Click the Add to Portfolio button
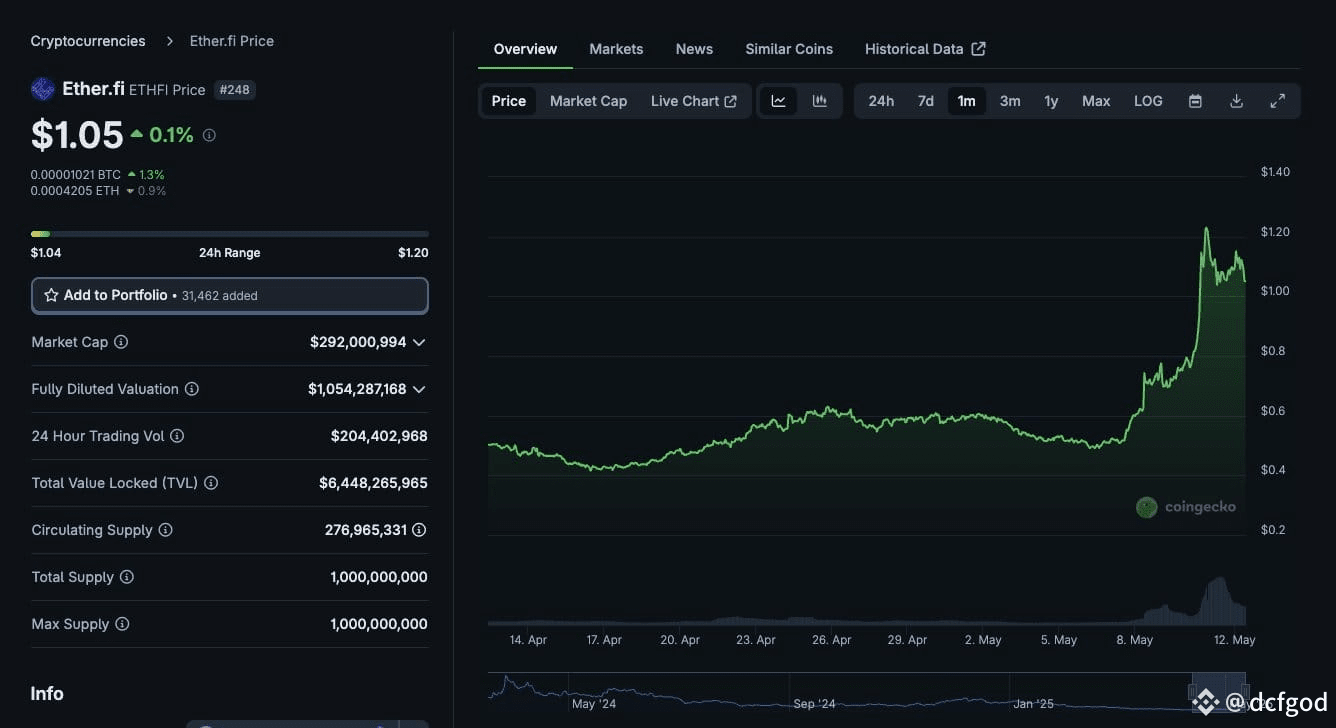Image resolution: width=1336 pixels, height=728 pixels. 230,296
